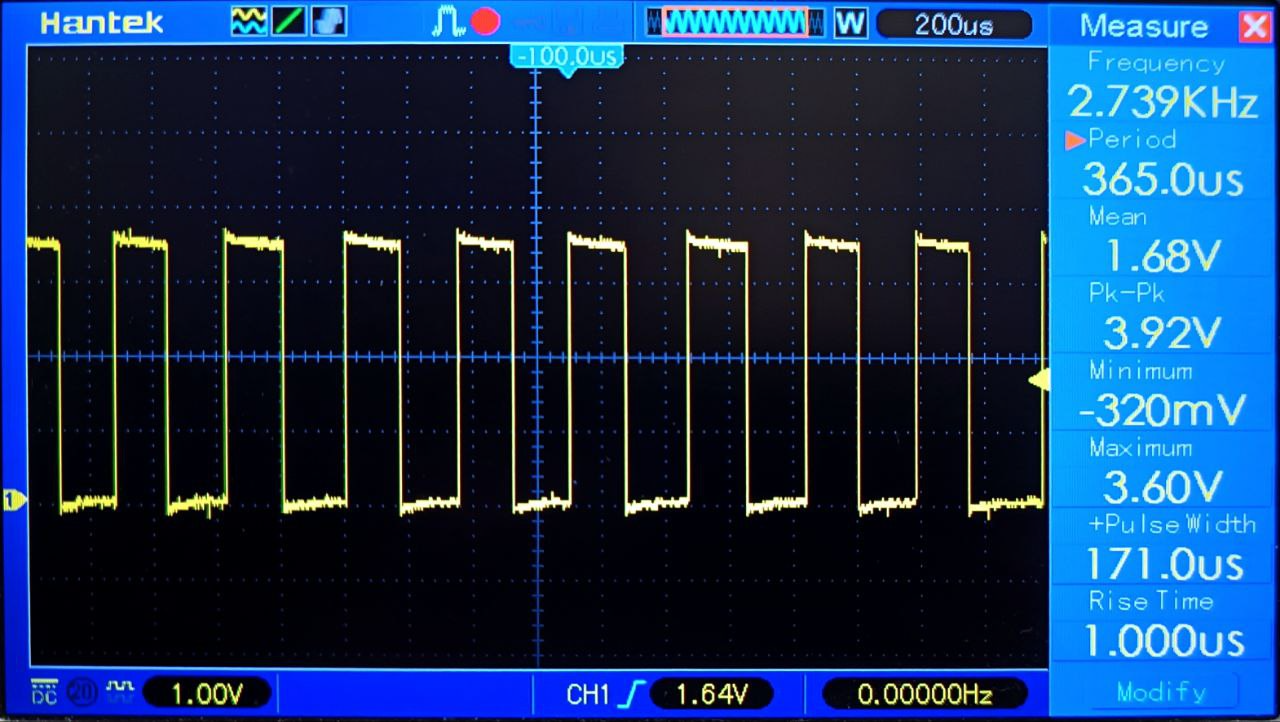
Task: Click the W window mode icon
Action: pos(850,23)
